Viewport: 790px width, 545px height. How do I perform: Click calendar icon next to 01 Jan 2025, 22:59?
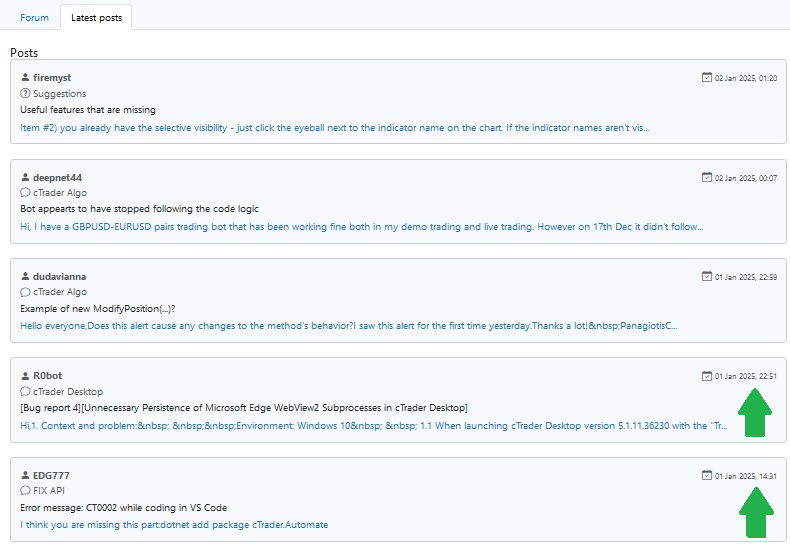707,276
